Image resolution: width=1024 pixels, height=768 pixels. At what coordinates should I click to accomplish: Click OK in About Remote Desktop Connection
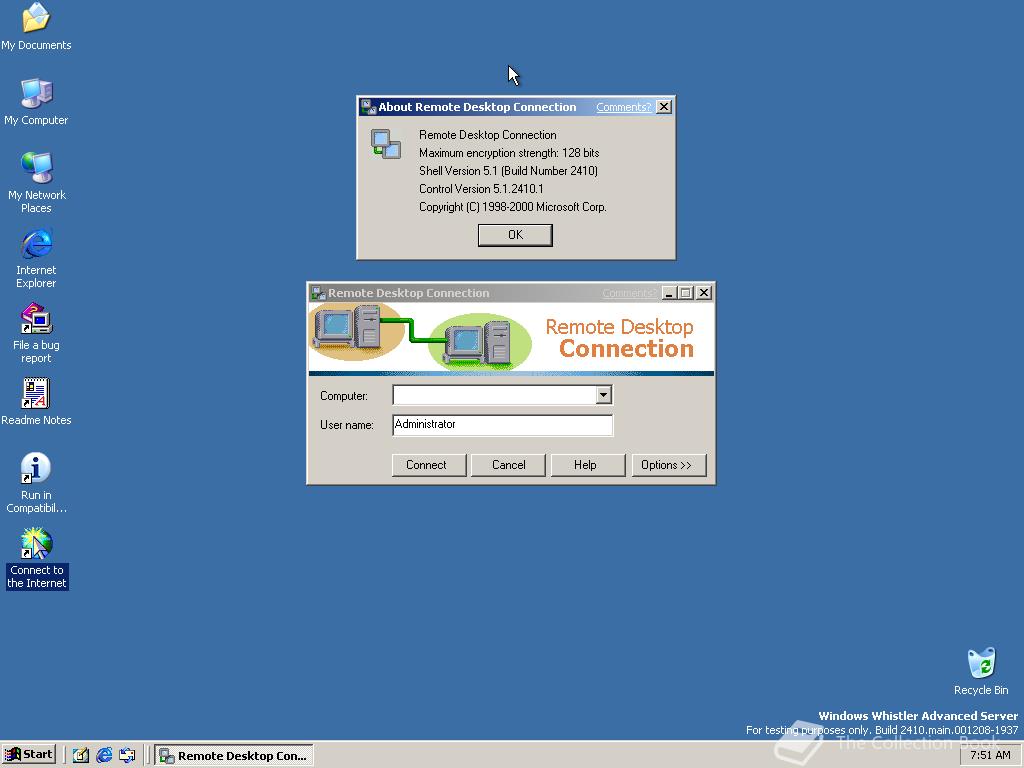click(x=515, y=235)
